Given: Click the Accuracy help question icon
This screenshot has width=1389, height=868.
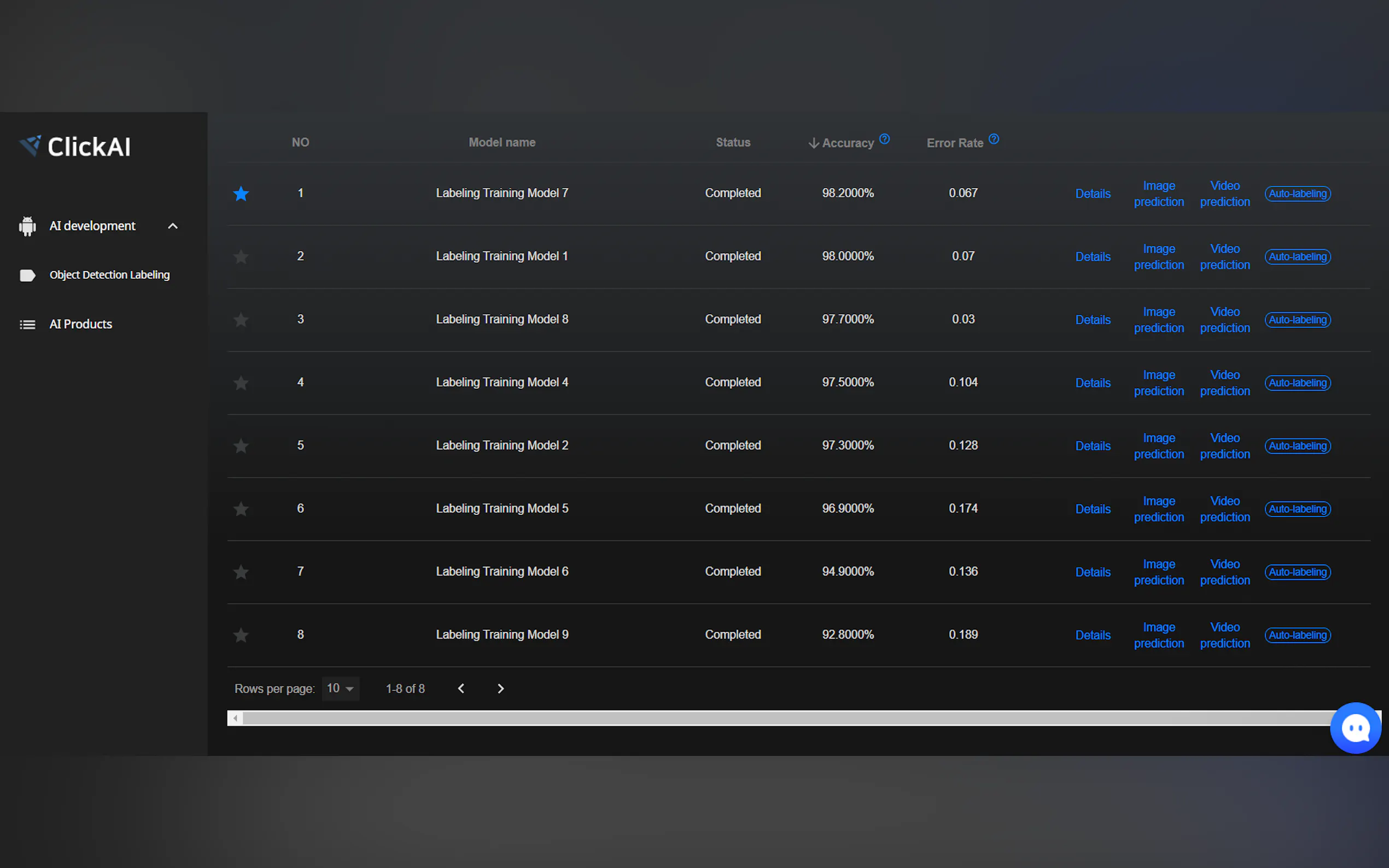Looking at the screenshot, I should point(884,139).
